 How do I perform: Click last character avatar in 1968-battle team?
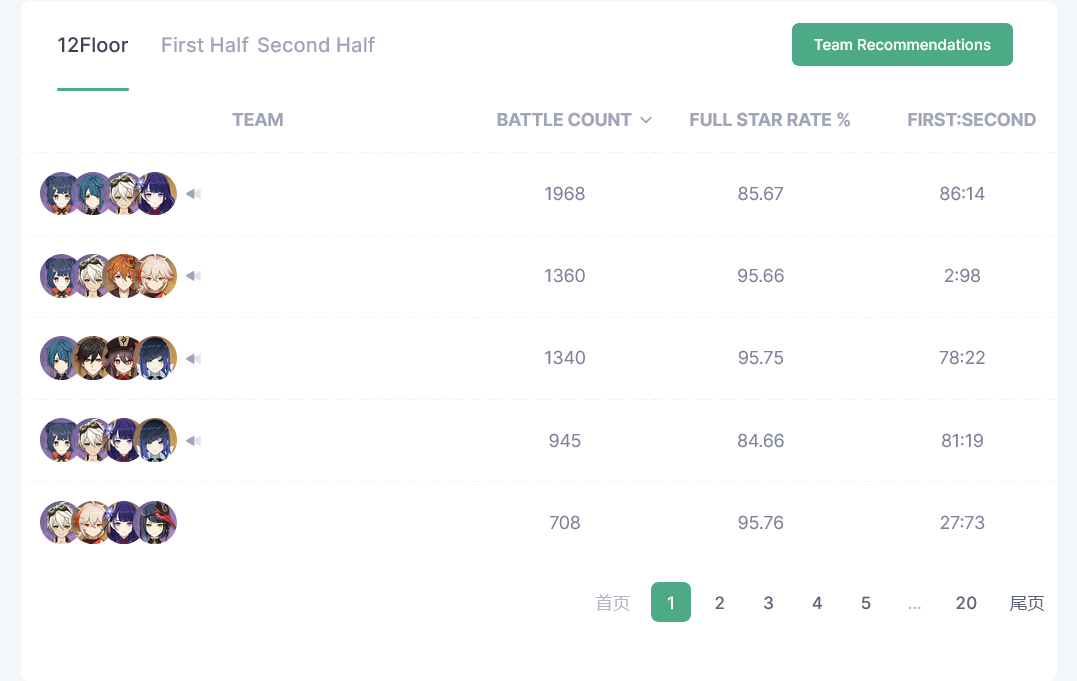click(157, 194)
